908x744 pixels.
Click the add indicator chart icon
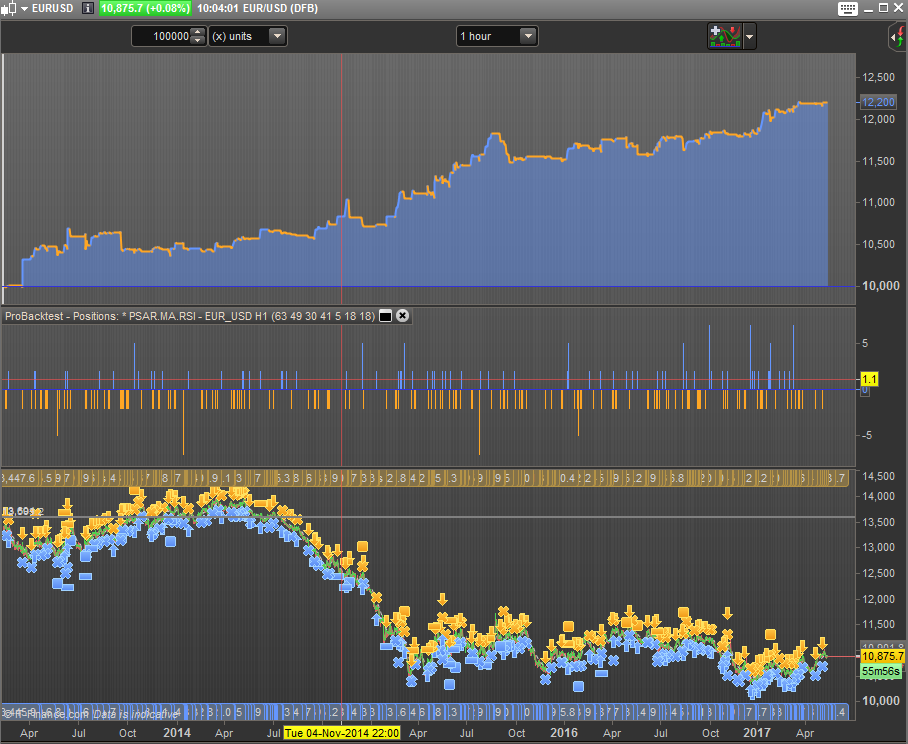point(724,36)
